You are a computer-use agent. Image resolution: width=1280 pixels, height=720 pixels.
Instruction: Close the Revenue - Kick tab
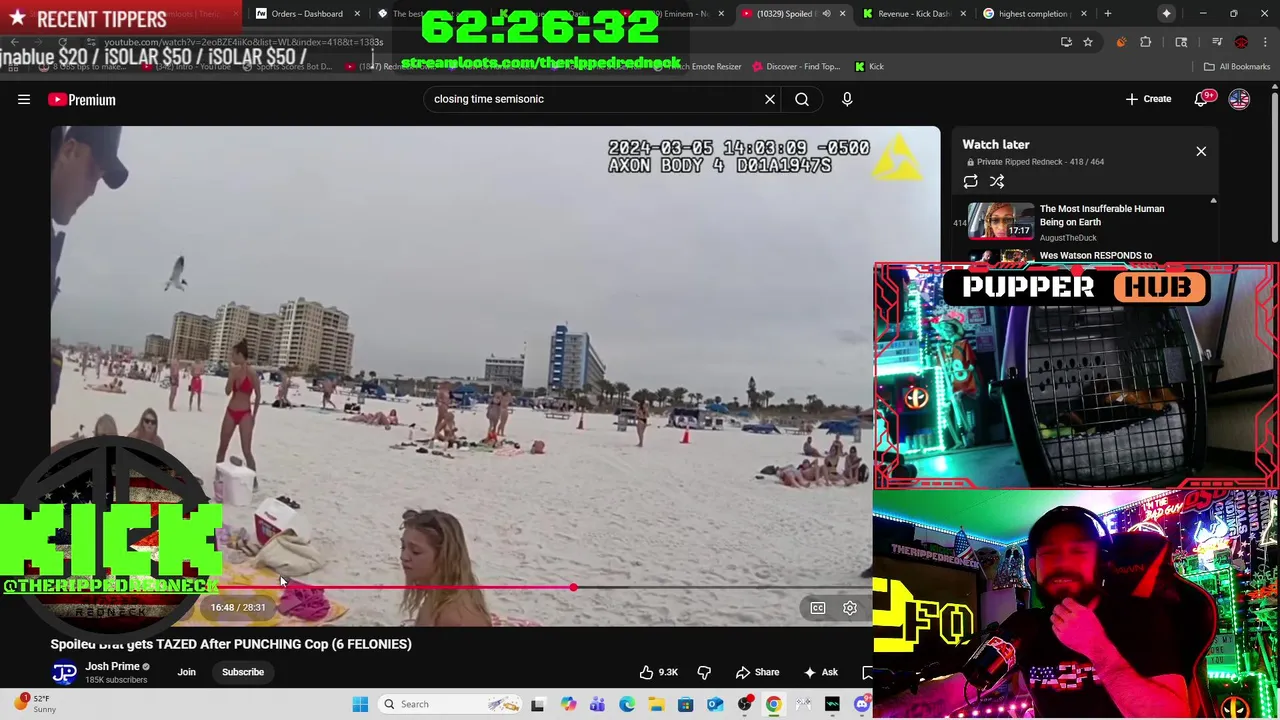point(963,14)
